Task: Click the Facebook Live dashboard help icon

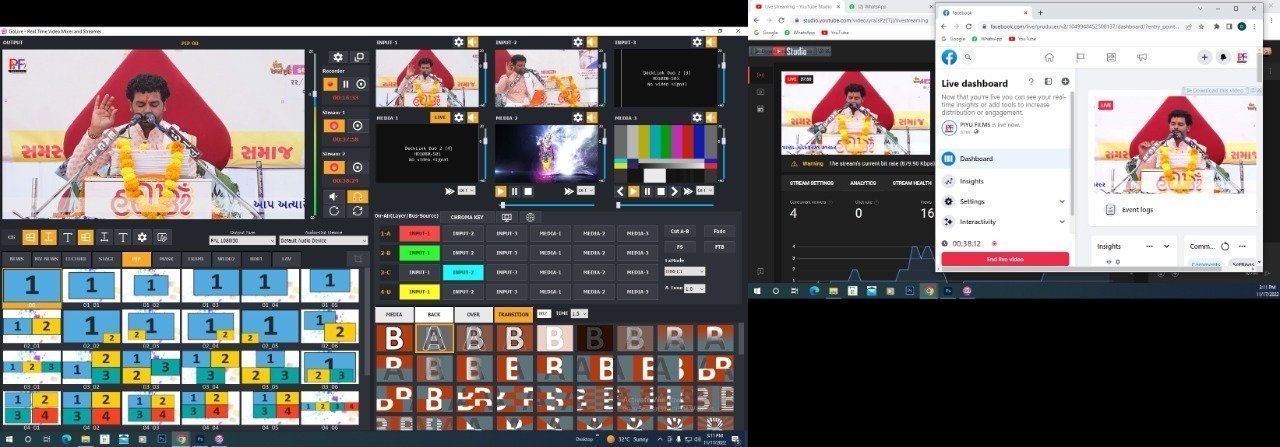Action: point(1029,82)
